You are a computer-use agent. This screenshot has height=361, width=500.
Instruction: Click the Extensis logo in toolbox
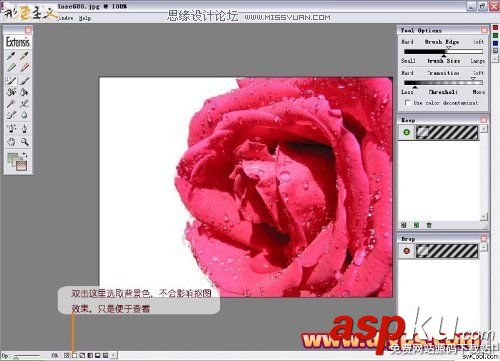tap(18, 42)
